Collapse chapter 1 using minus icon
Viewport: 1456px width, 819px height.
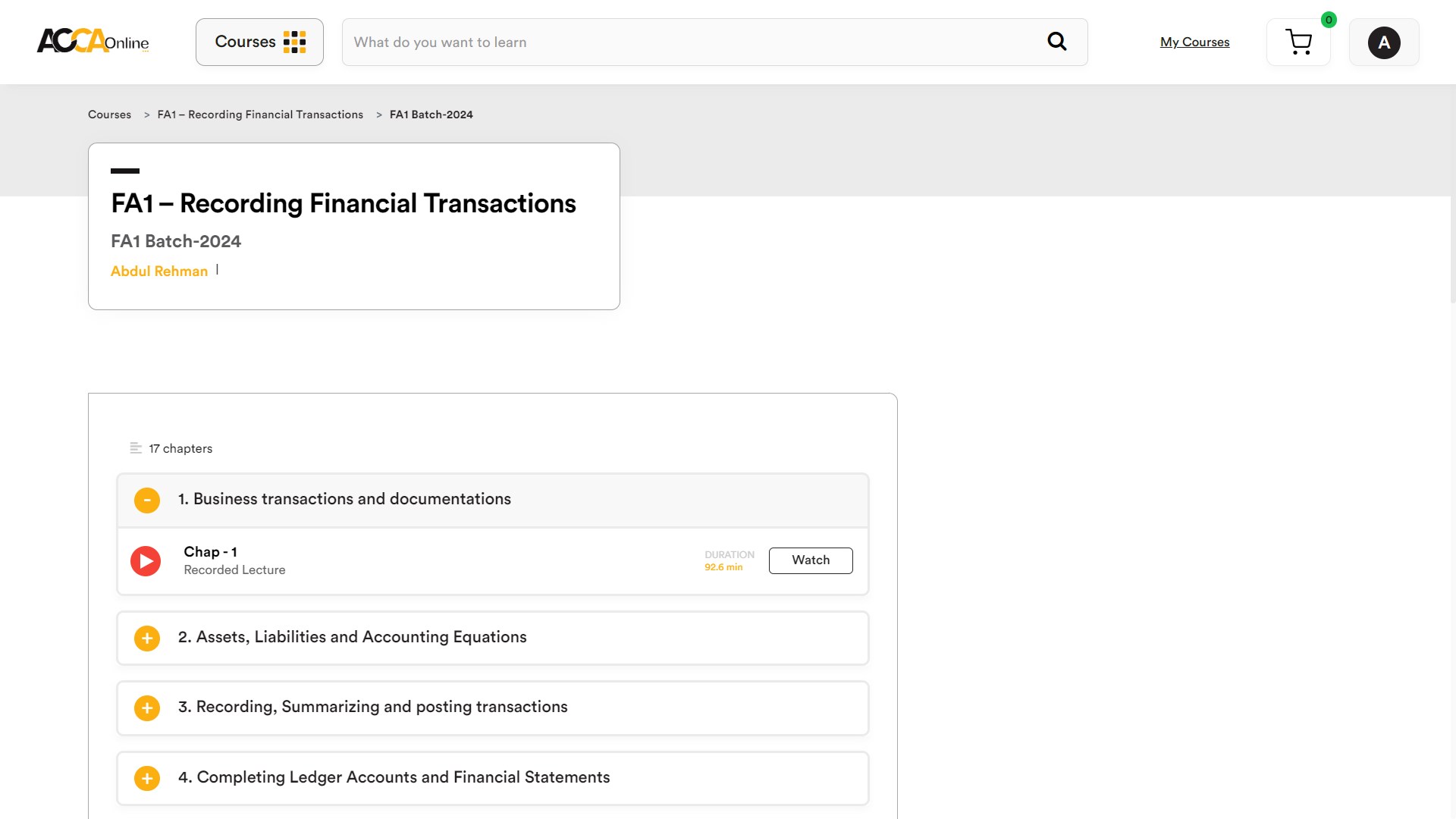point(147,500)
